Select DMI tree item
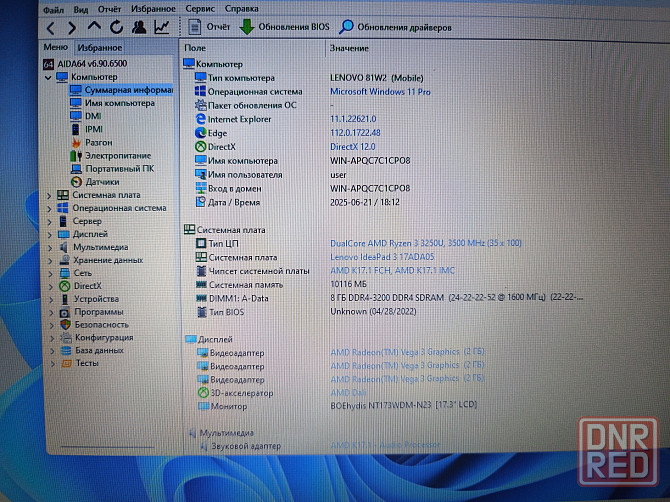The image size is (670, 502). (86, 116)
